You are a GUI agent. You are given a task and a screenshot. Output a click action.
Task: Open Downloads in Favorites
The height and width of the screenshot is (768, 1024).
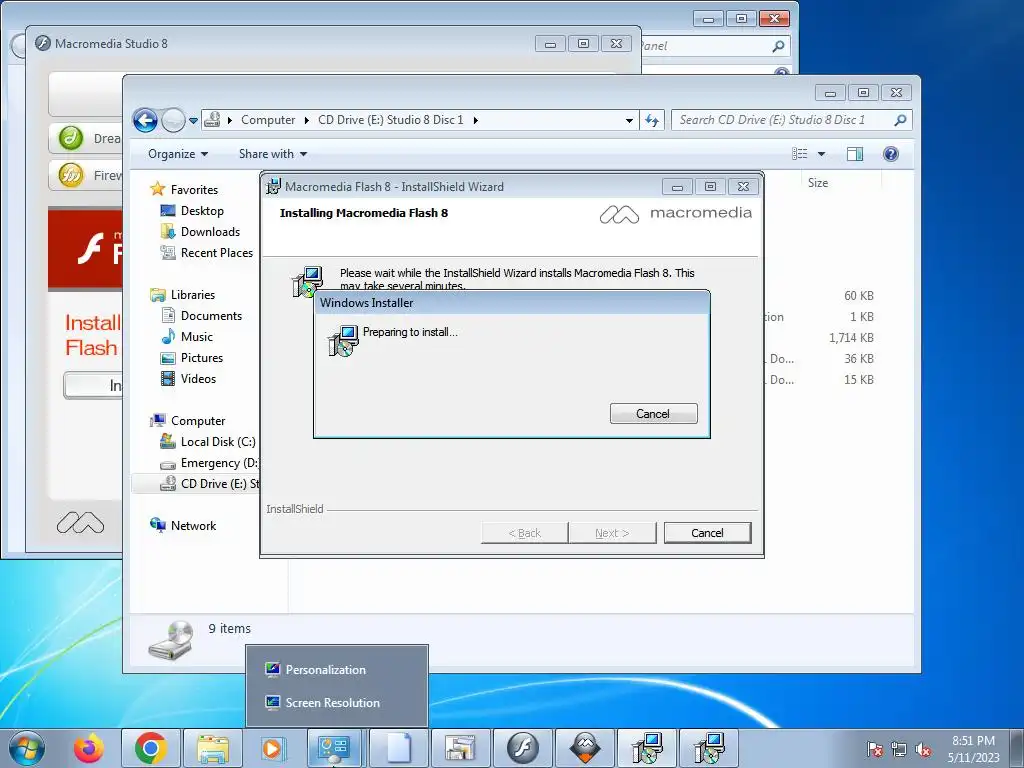click(210, 232)
